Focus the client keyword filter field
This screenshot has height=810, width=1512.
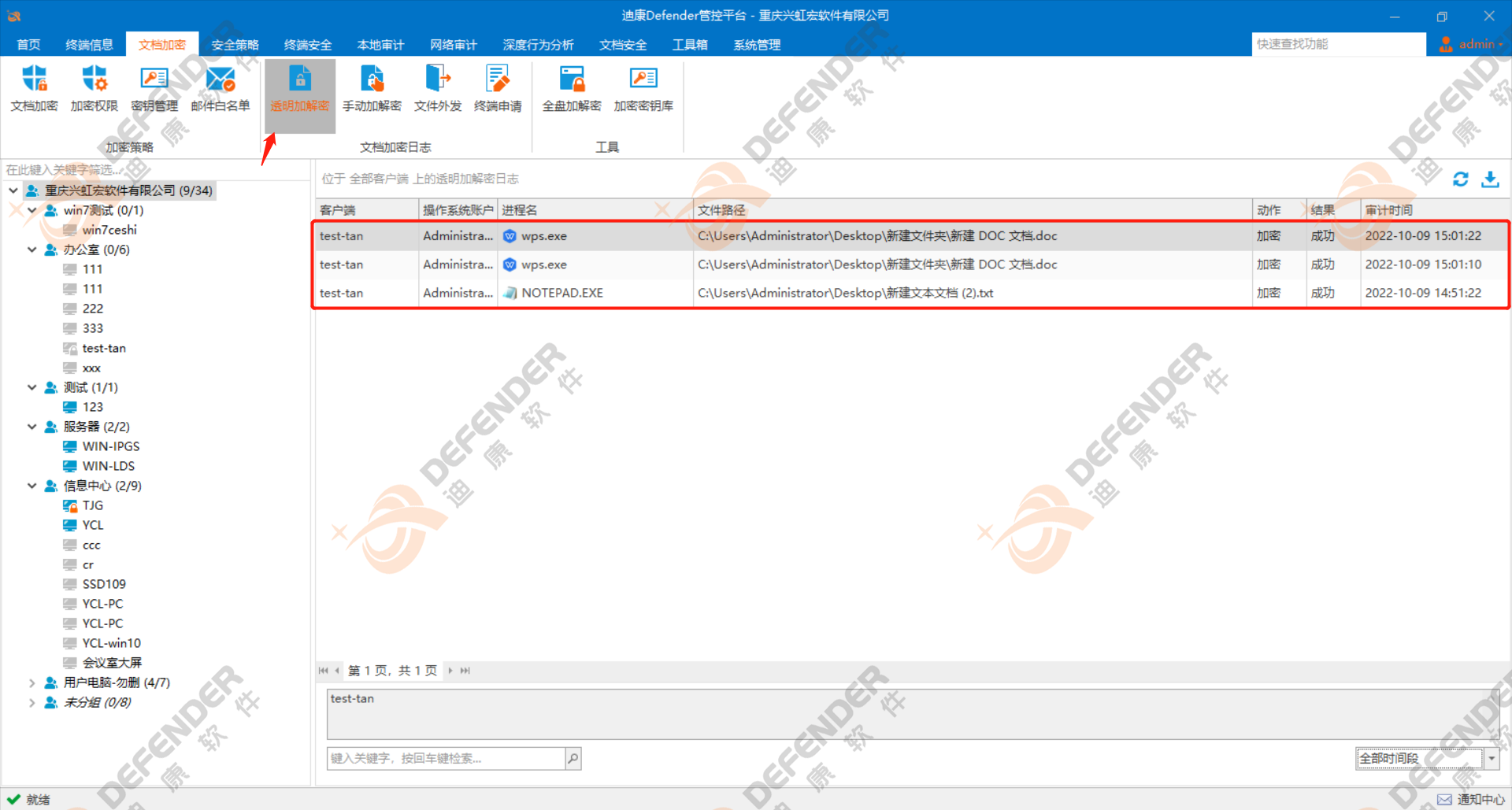156,169
